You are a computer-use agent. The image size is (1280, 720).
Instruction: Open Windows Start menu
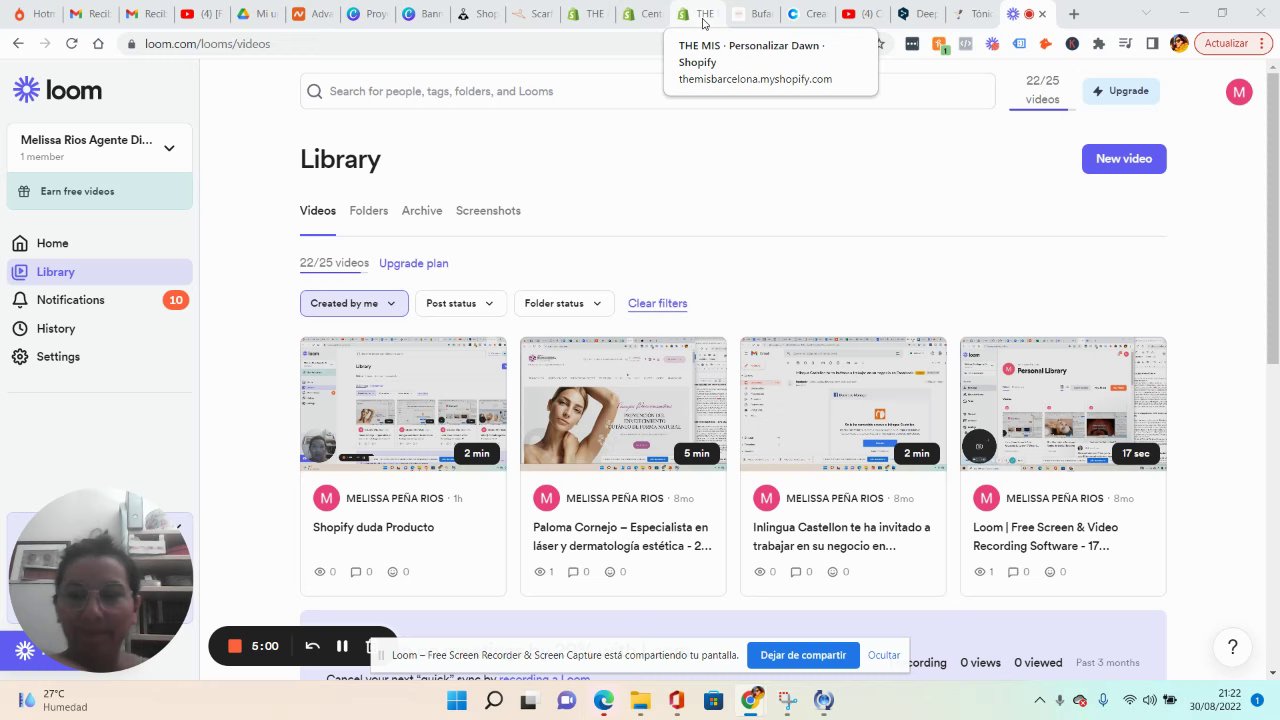[x=456, y=700]
